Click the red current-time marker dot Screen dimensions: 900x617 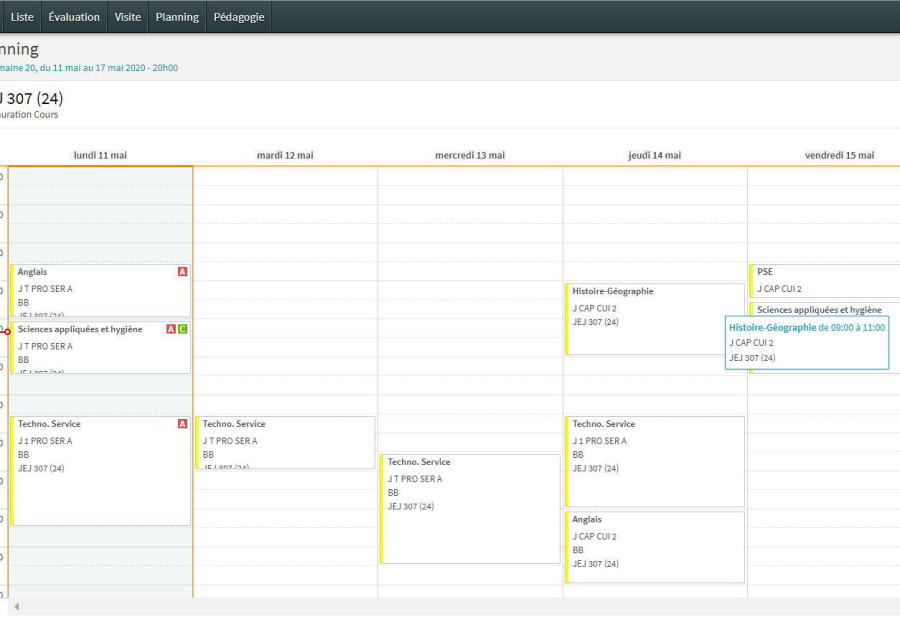pyautogui.click(x=7, y=331)
